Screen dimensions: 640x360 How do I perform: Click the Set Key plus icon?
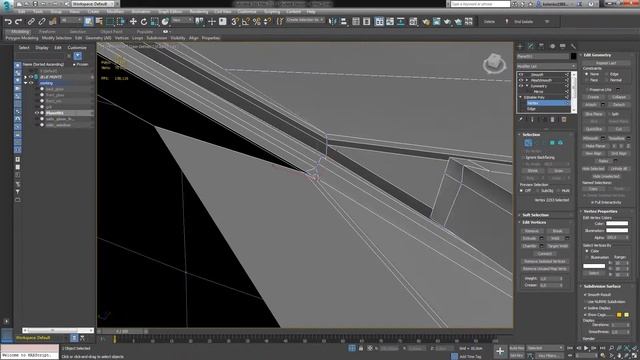[500, 351]
